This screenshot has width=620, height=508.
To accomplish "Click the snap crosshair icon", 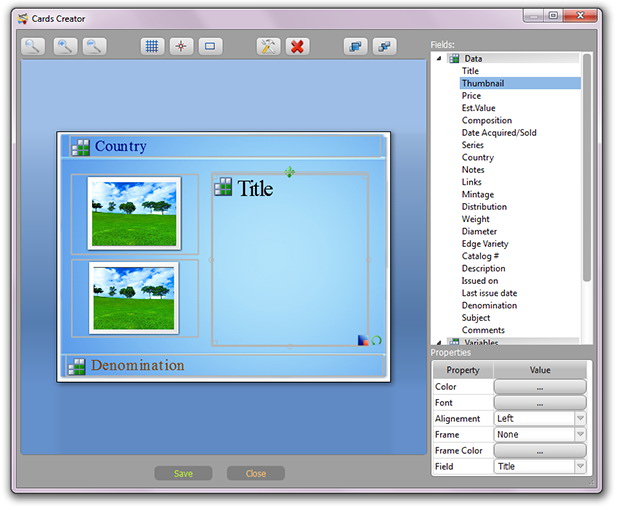I will pos(181,47).
